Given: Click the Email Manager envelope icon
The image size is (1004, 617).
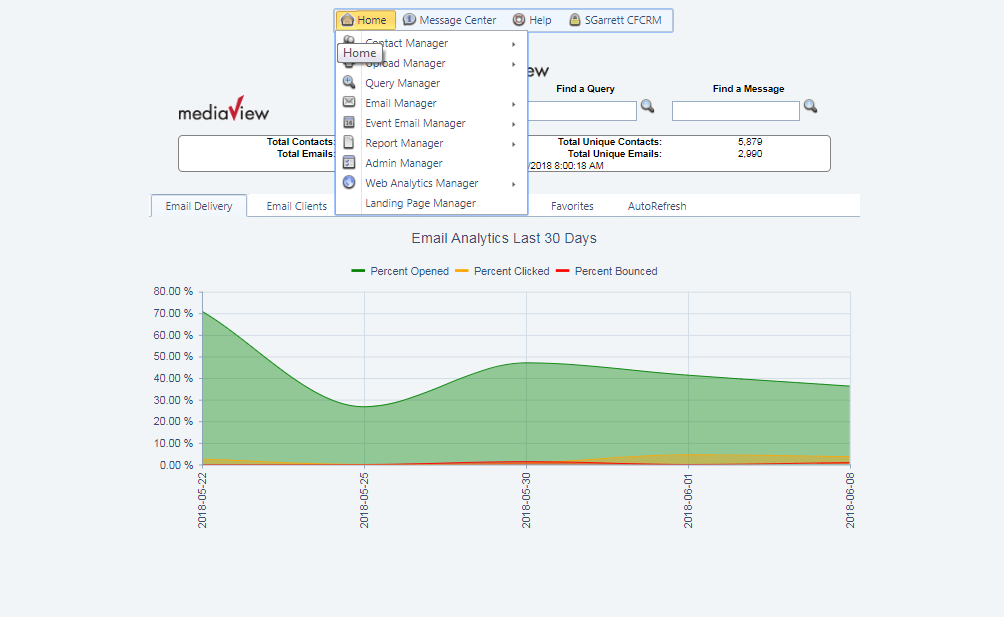Looking at the screenshot, I should pyautogui.click(x=349, y=102).
